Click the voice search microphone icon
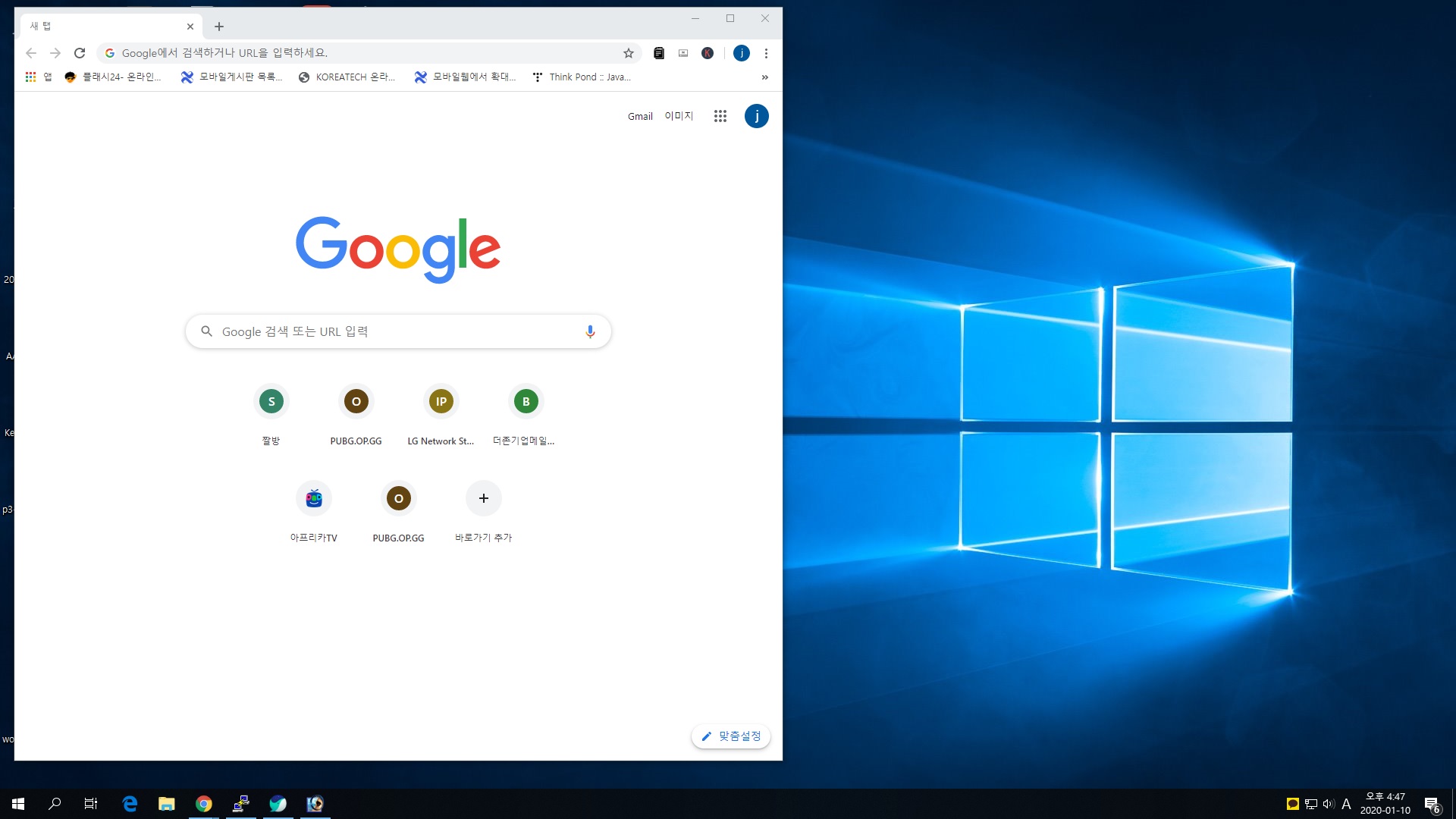 pyautogui.click(x=590, y=331)
